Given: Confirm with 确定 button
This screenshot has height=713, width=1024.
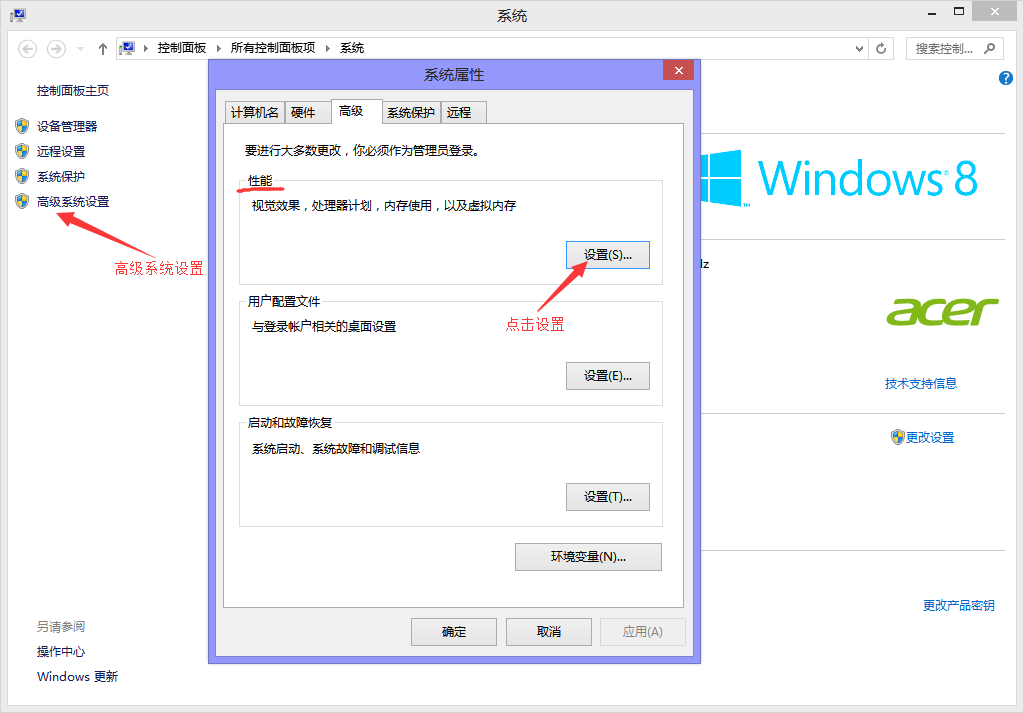Looking at the screenshot, I should pyautogui.click(x=454, y=632).
